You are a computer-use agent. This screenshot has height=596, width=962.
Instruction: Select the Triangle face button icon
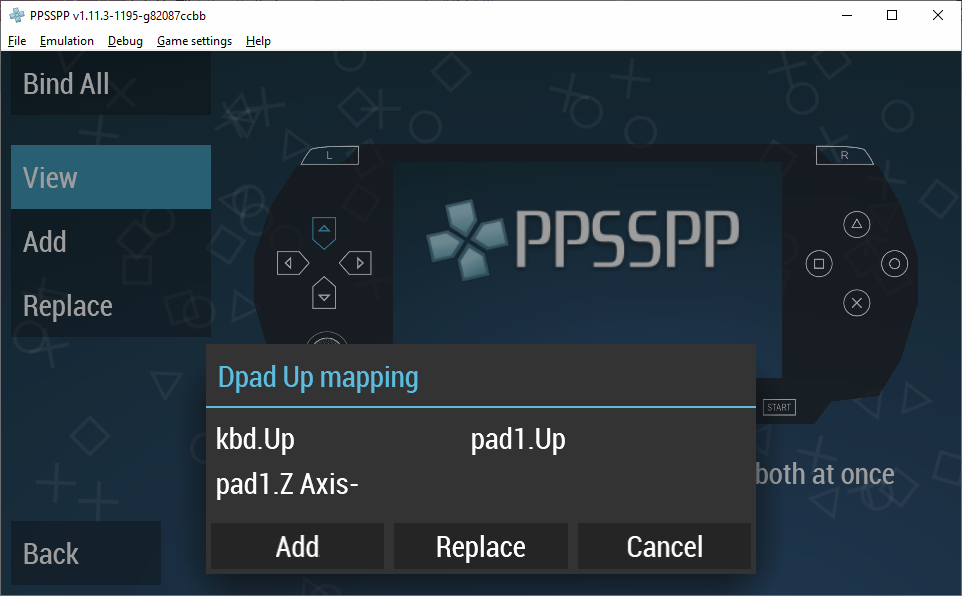point(856,224)
